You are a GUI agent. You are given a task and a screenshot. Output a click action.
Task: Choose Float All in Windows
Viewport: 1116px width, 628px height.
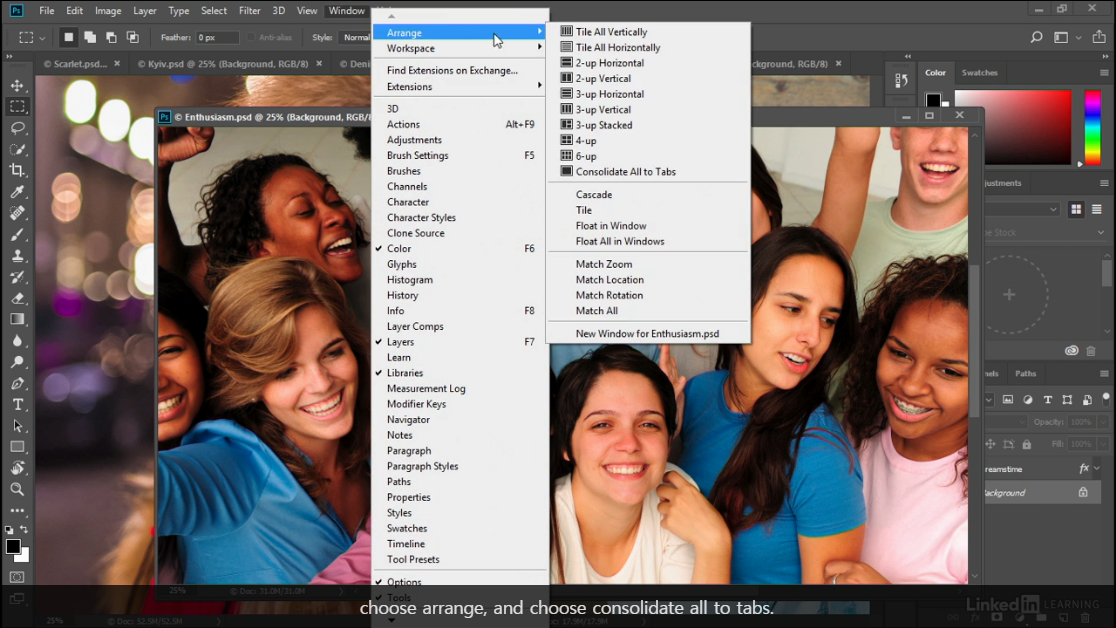coord(648,241)
